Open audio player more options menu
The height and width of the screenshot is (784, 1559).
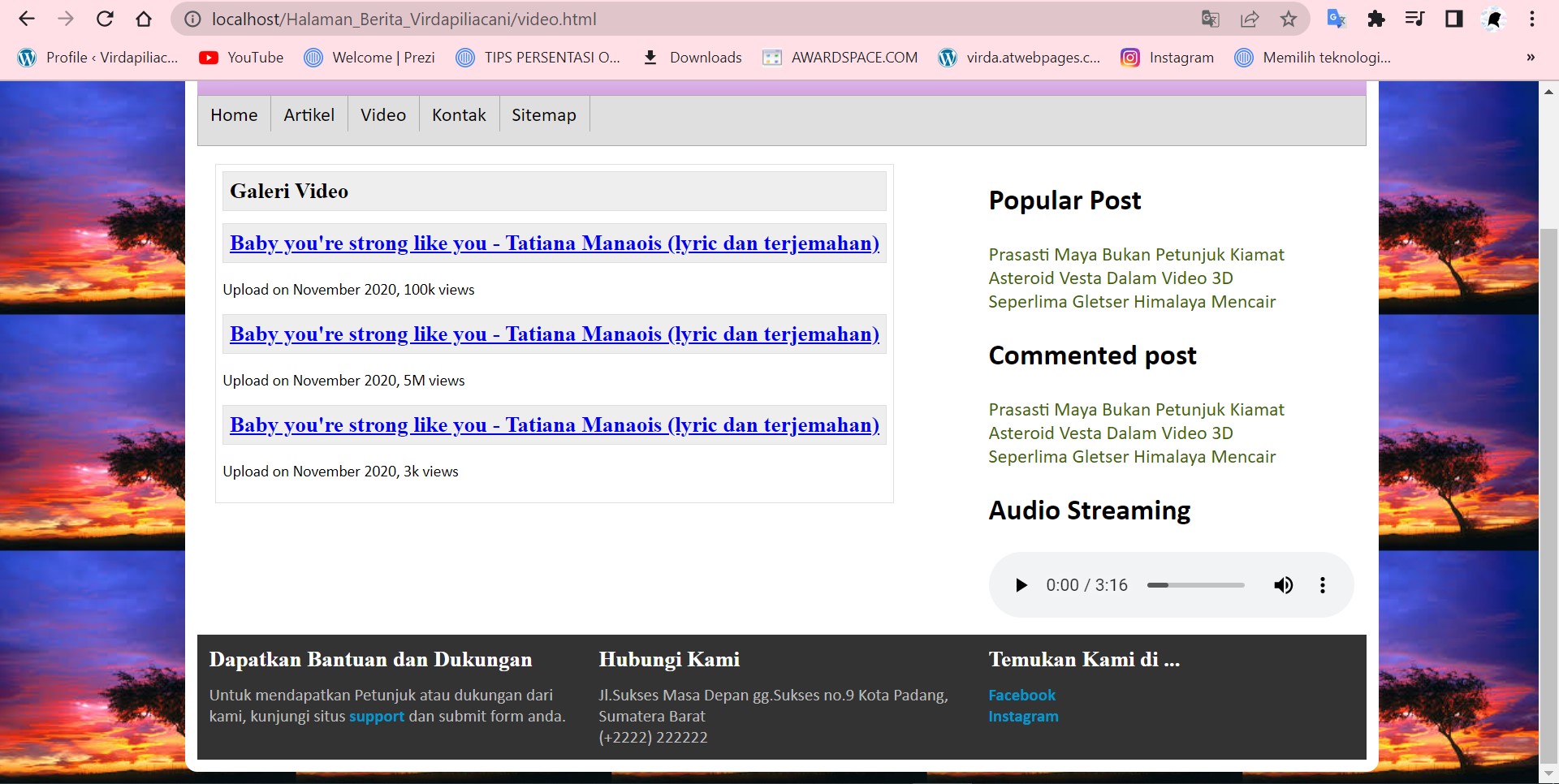click(x=1323, y=585)
